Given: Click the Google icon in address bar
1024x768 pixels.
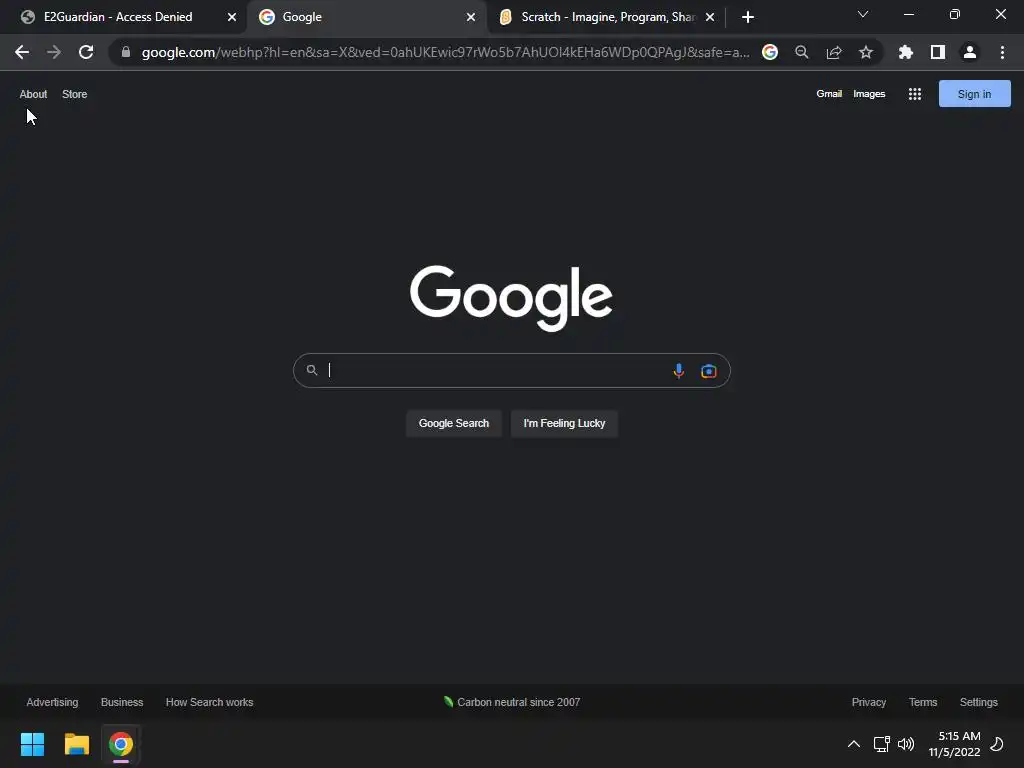Looking at the screenshot, I should click(x=770, y=52).
